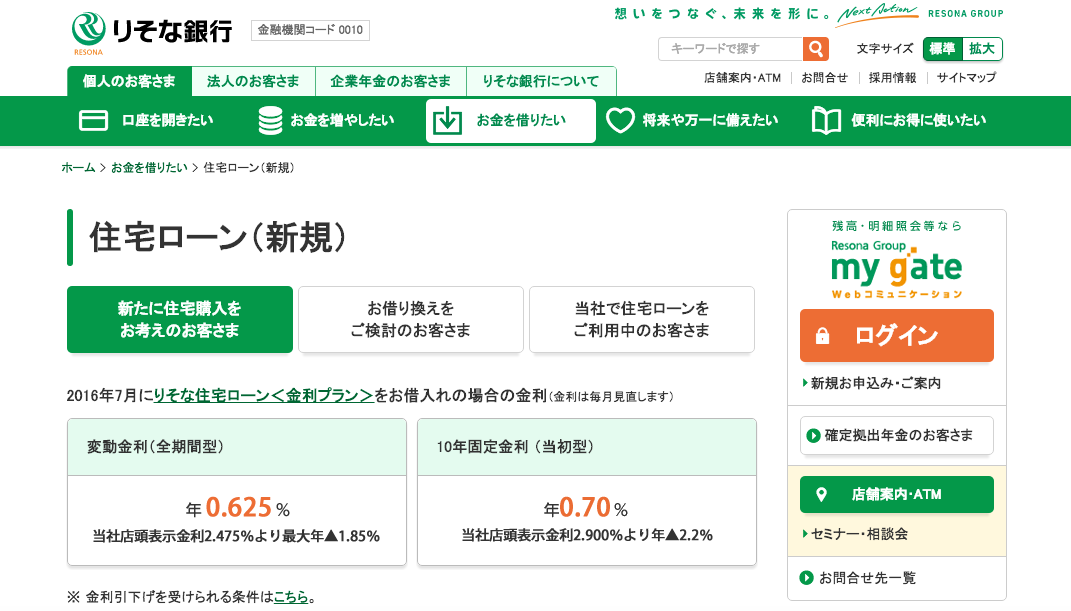This screenshot has height=611, width=1071.
Task: Click the download-box icon for お金を借りたい
Action: click(x=447, y=121)
